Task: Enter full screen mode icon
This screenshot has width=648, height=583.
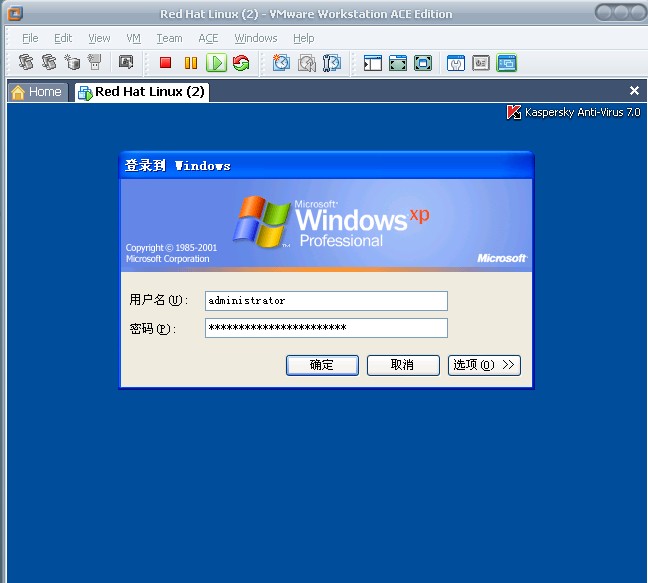Action: click(x=398, y=63)
